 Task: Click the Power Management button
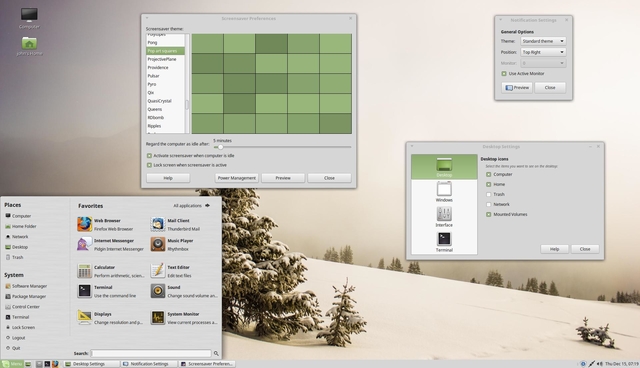coord(237,178)
